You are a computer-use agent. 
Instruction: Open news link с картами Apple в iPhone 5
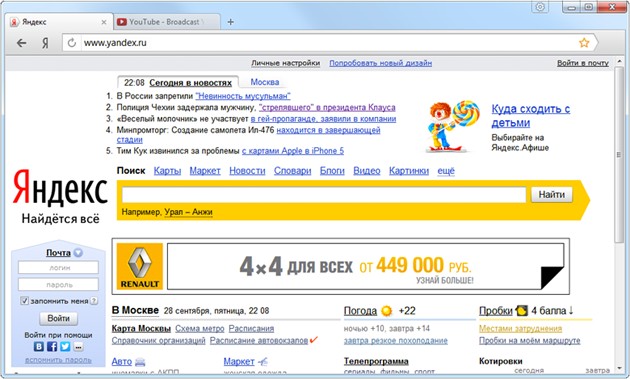(292, 151)
